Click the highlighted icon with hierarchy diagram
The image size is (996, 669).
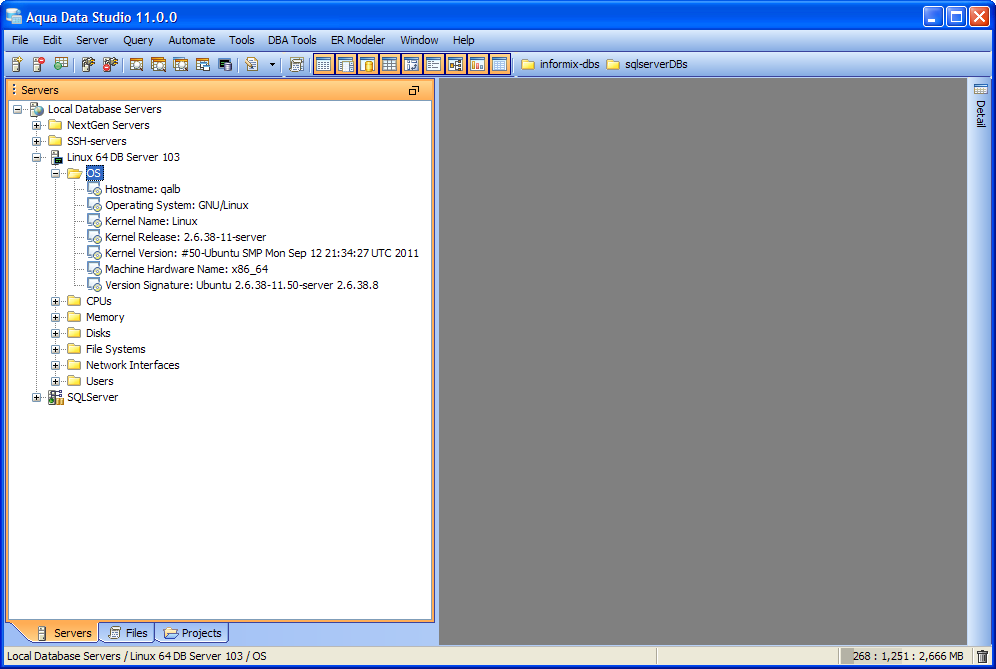pos(455,64)
